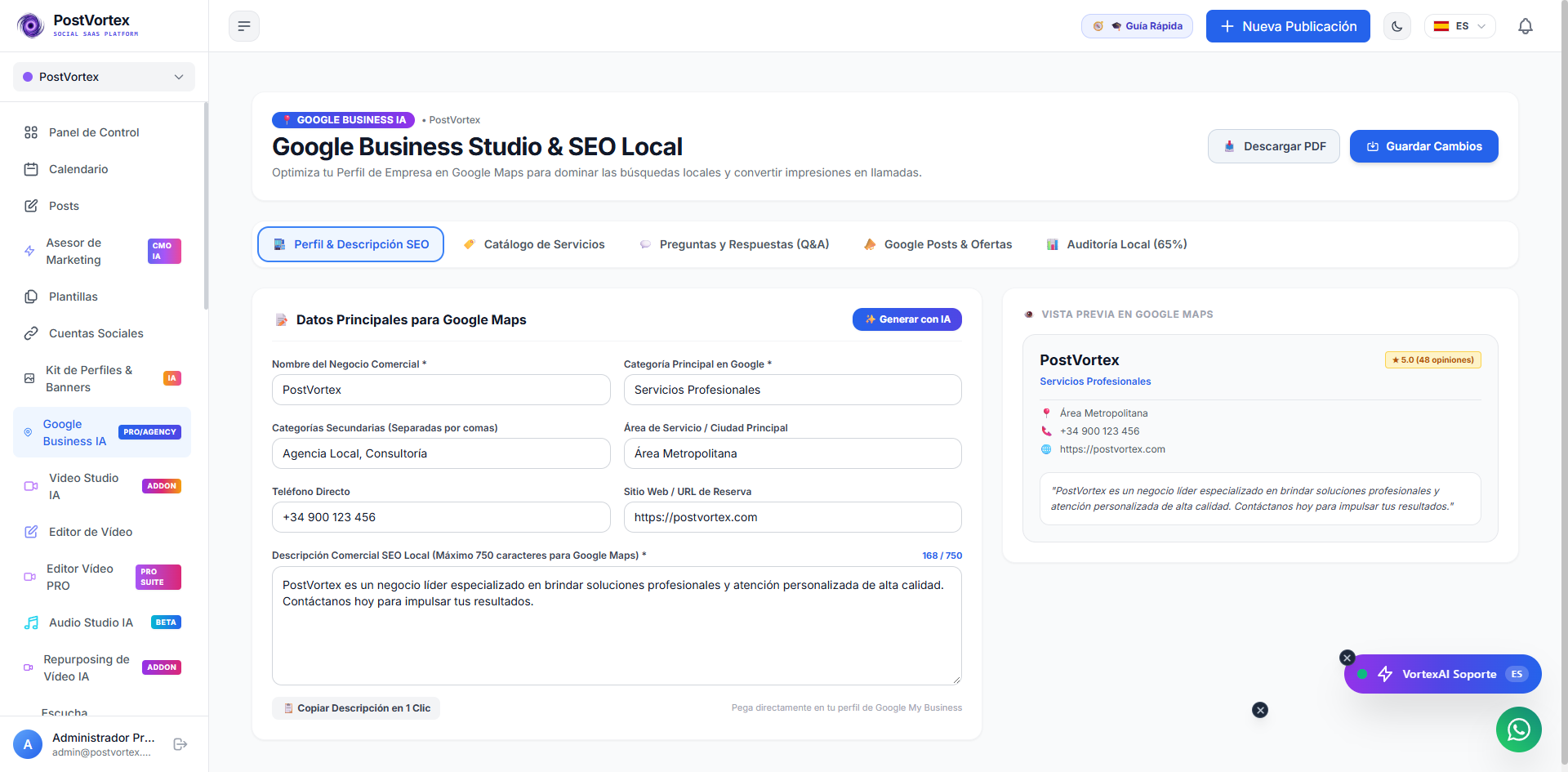Click the Video Studio IA camera icon
This screenshot has height=772, width=1568.
31,486
